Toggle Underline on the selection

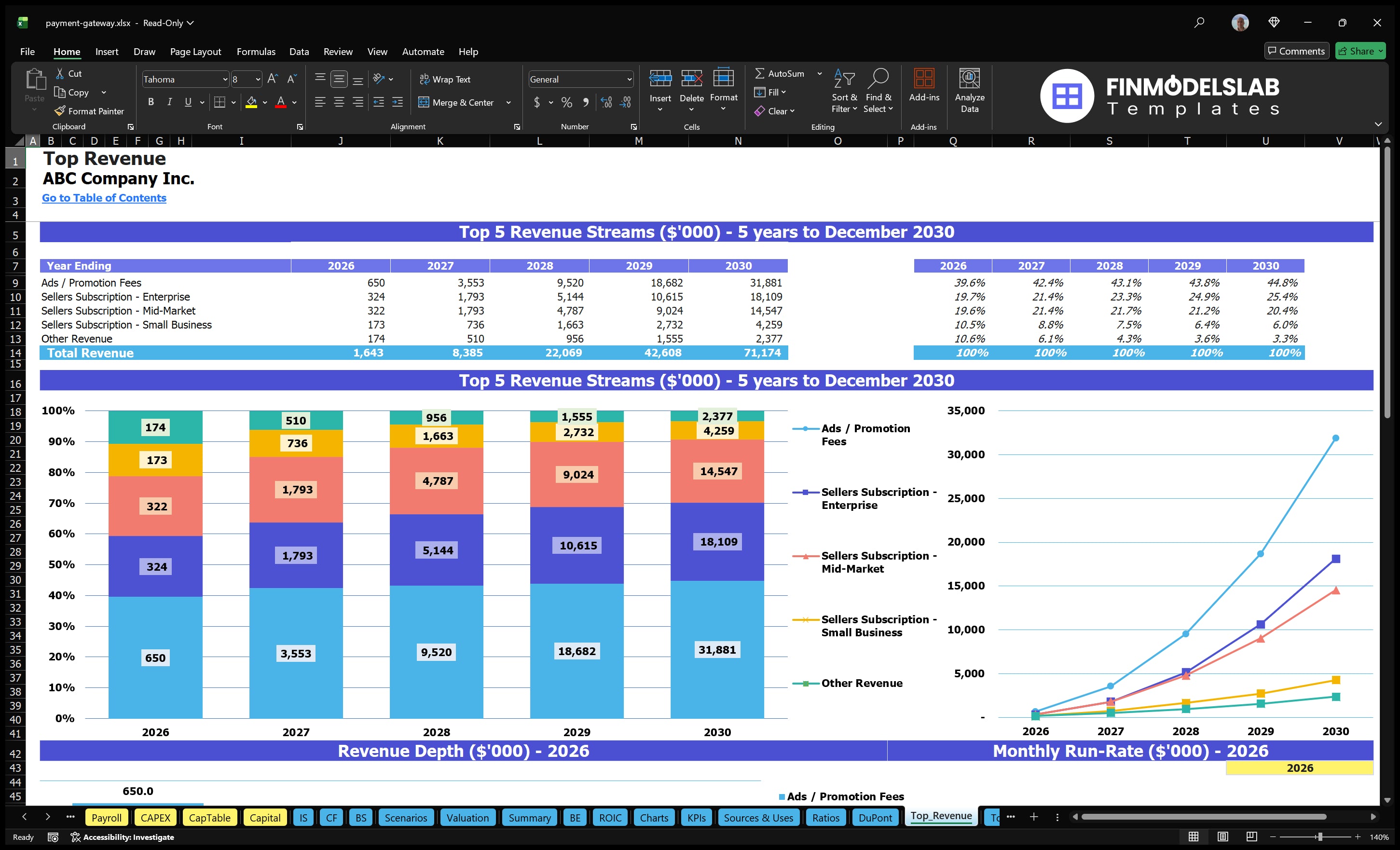coord(188,102)
